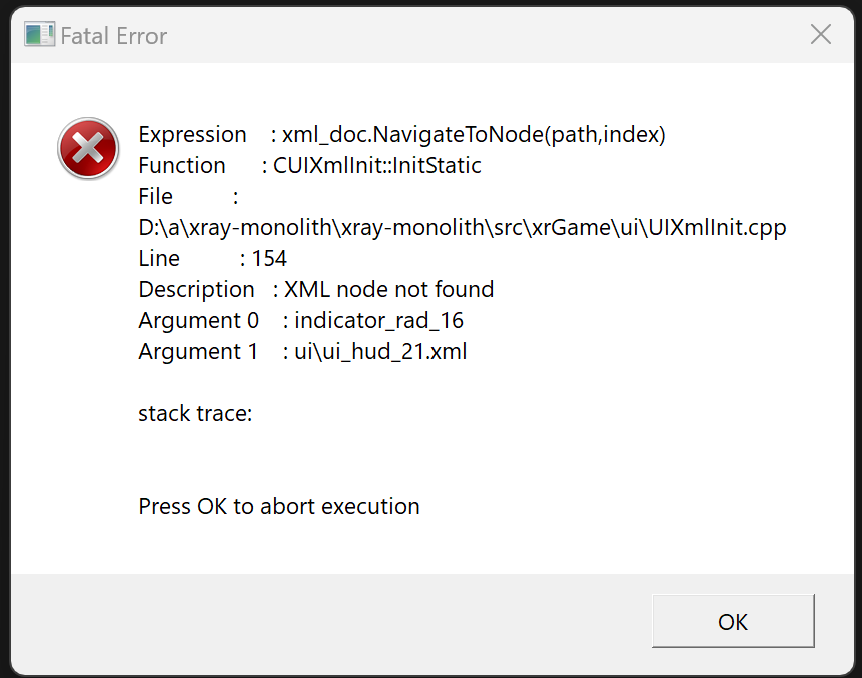Close the Fatal Error dialog window
This screenshot has width=862, height=678.
(x=821, y=34)
